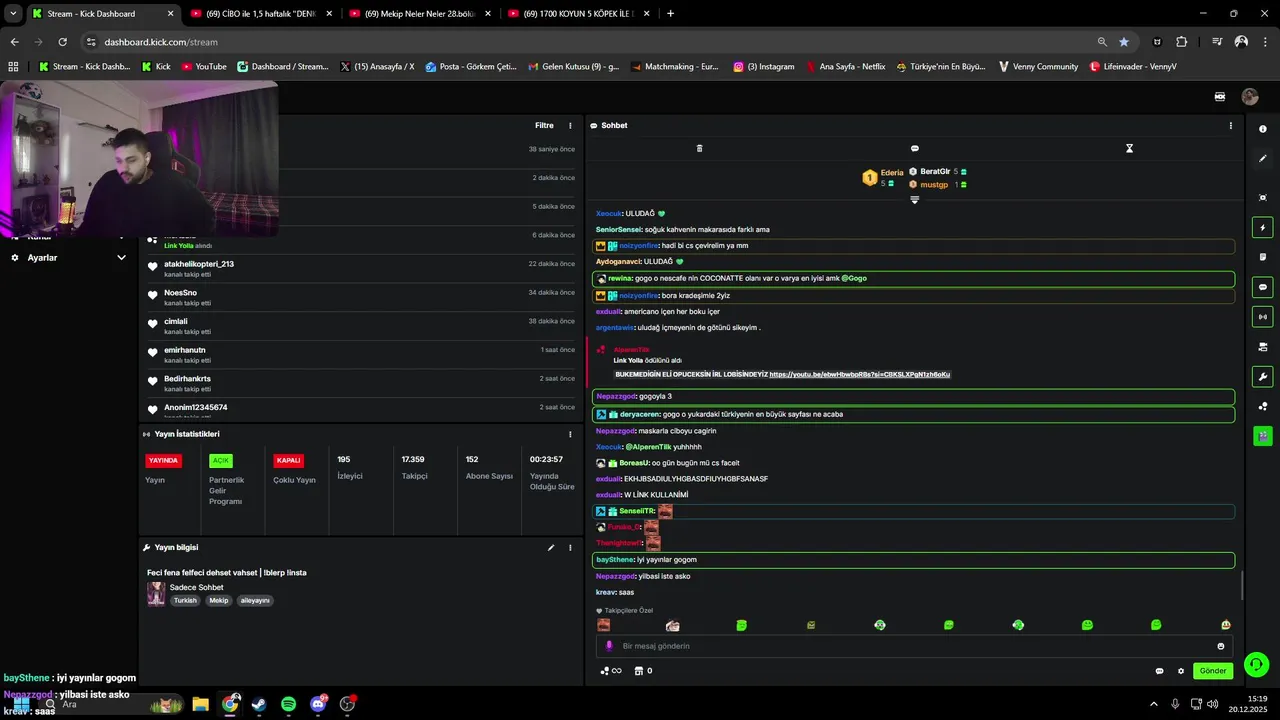The image size is (1280, 720).
Task: Click the aileyayını stream tag
Action: pyautogui.click(x=255, y=601)
